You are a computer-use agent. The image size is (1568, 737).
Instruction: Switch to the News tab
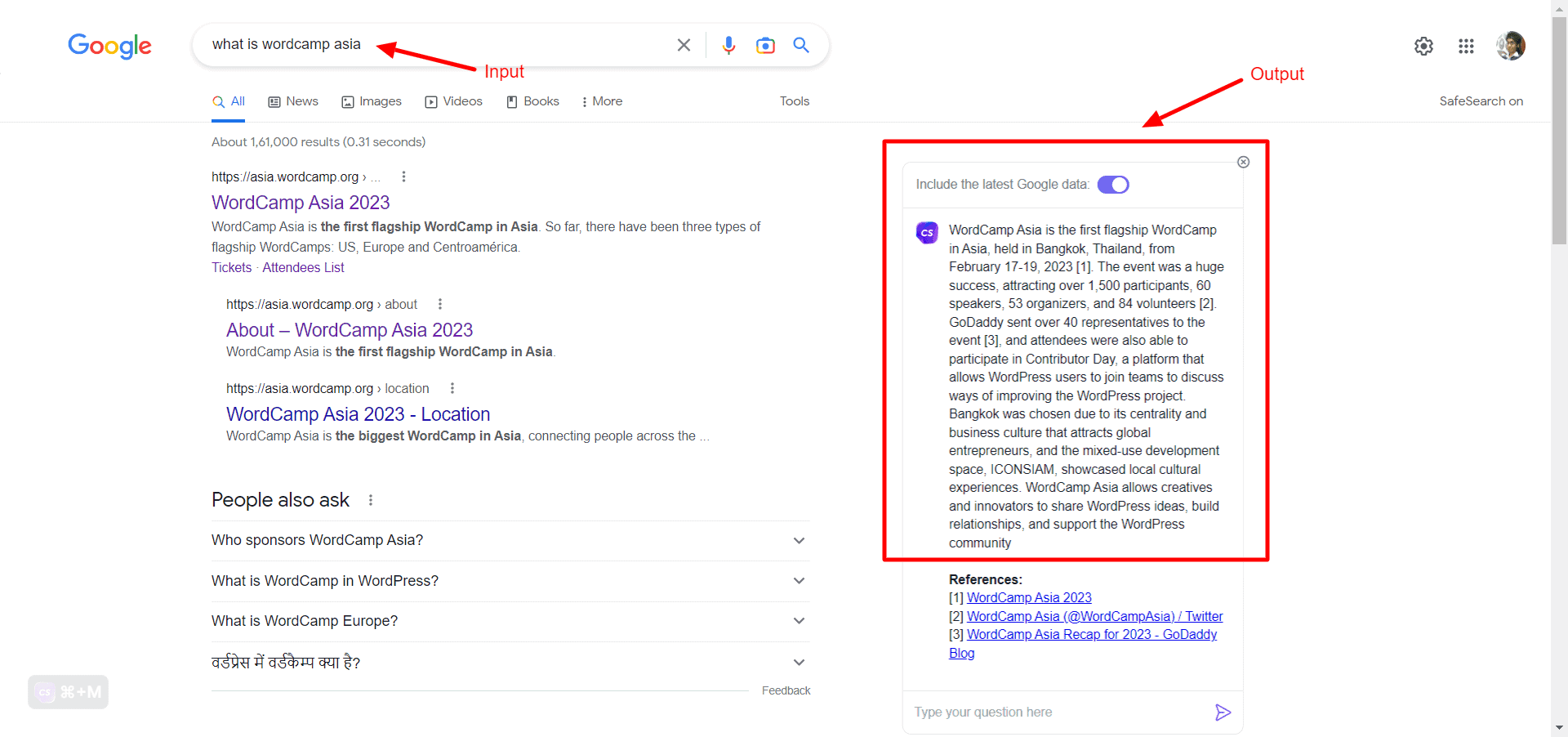point(293,101)
